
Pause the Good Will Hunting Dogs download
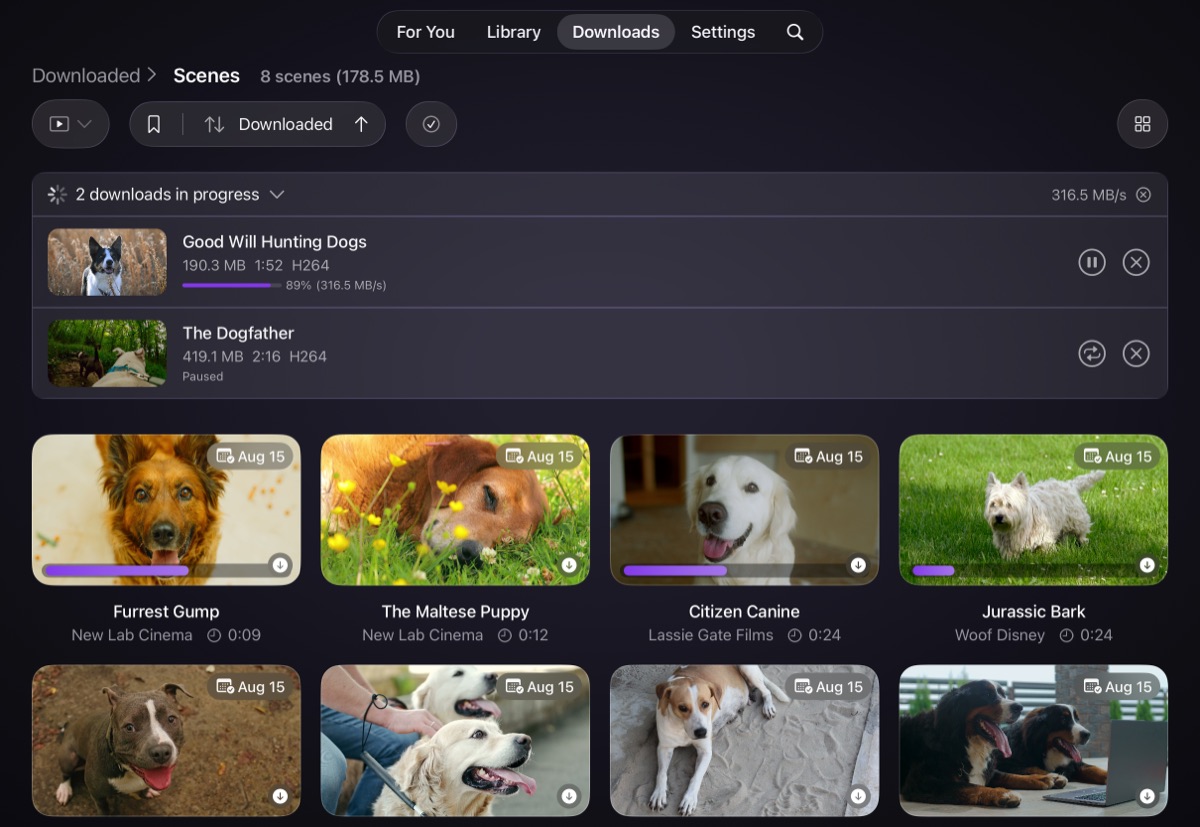click(1092, 262)
